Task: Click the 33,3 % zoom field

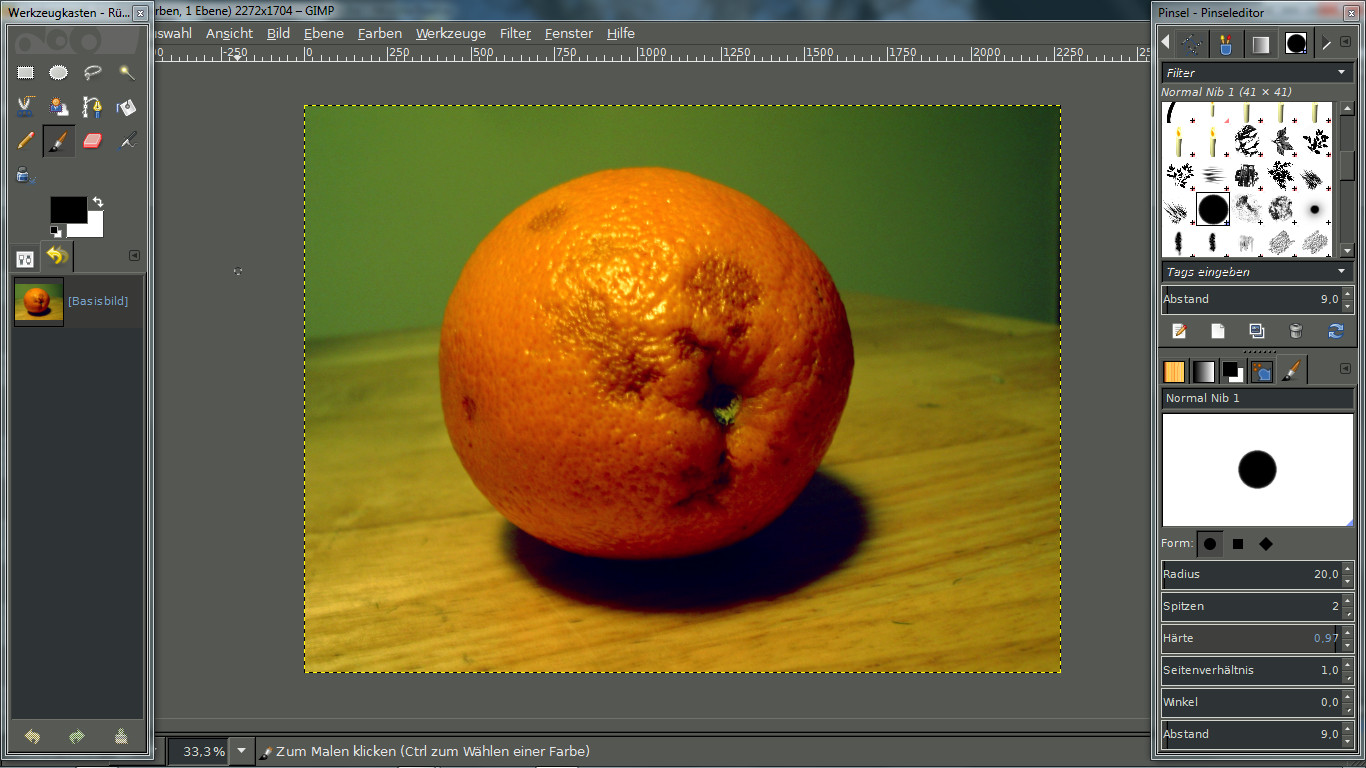Action: tap(198, 751)
